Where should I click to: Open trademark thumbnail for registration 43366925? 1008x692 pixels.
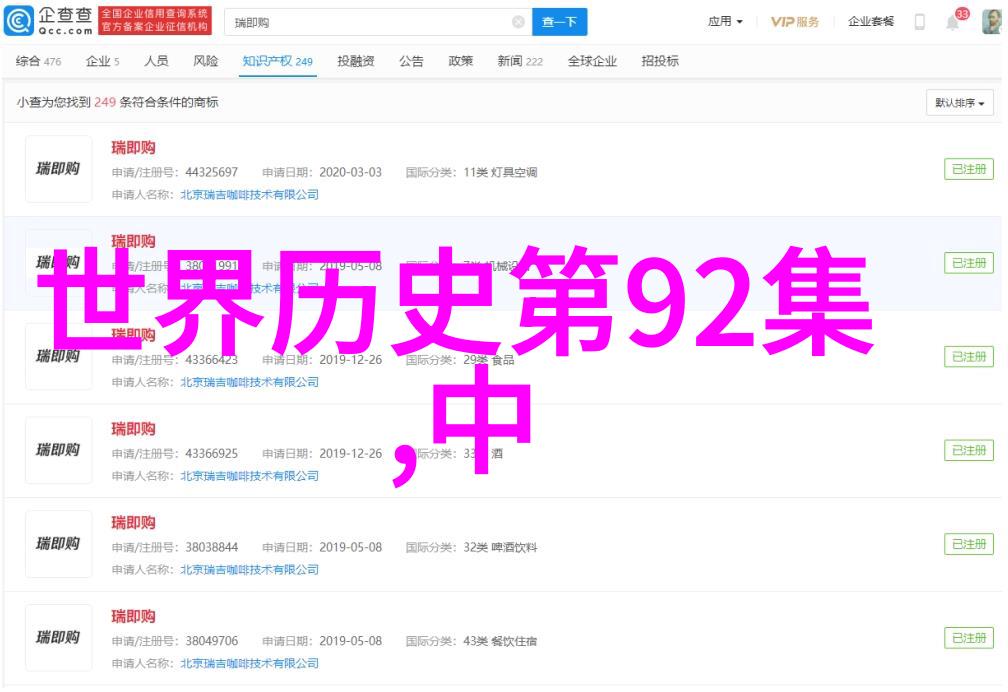[x=58, y=450]
